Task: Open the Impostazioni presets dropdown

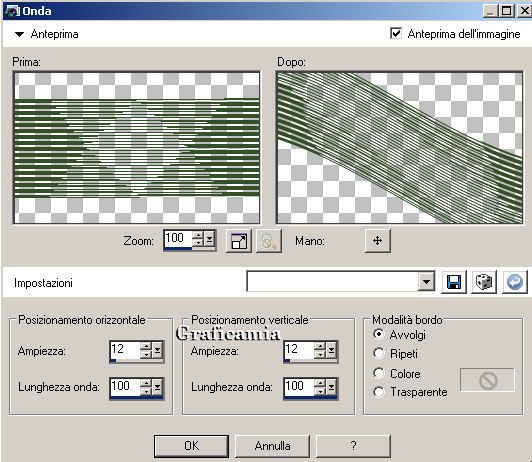Action: click(x=426, y=281)
